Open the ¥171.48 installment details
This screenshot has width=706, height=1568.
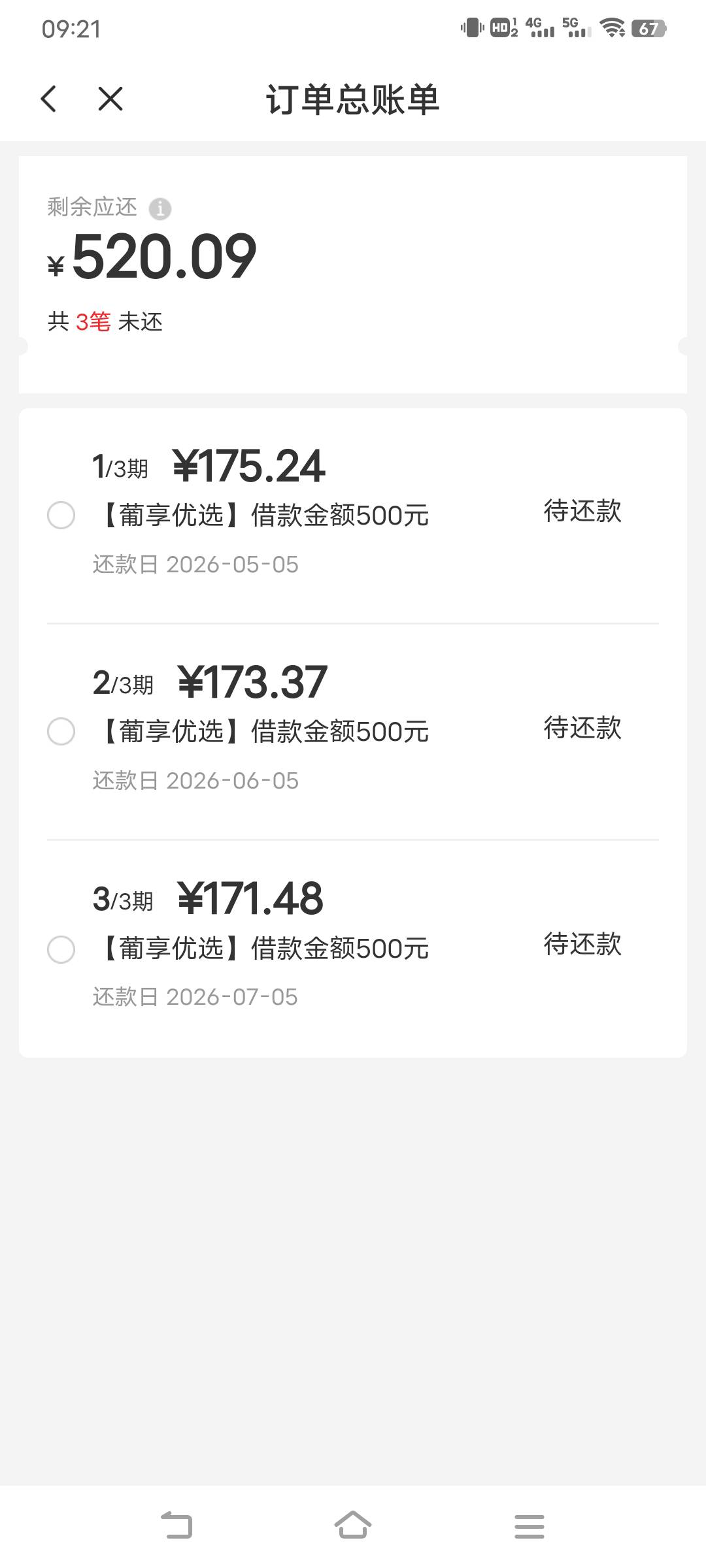coord(250,899)
